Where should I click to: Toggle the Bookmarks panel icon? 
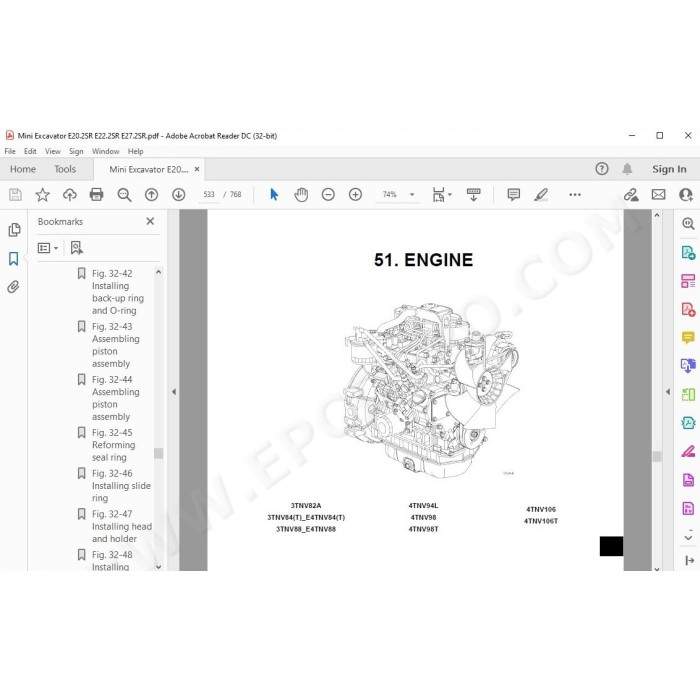(x=14, y=258)
